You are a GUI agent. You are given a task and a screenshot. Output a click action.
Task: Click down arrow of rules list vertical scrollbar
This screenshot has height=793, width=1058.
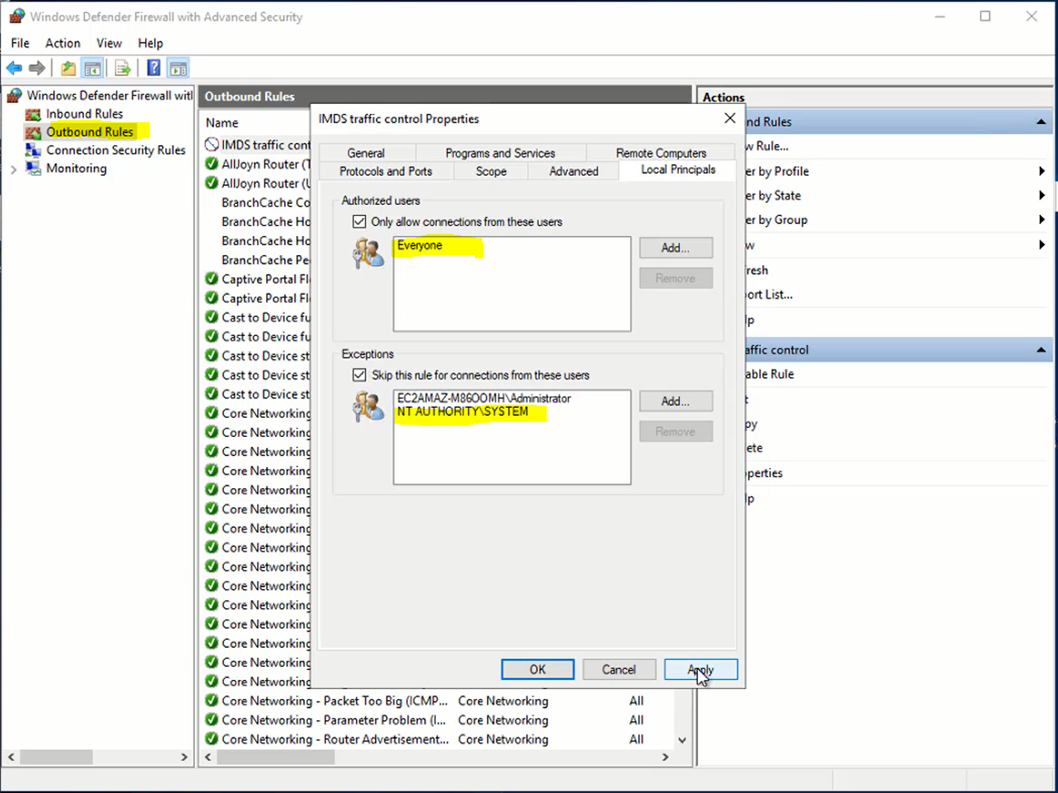(x=682, y=740)
